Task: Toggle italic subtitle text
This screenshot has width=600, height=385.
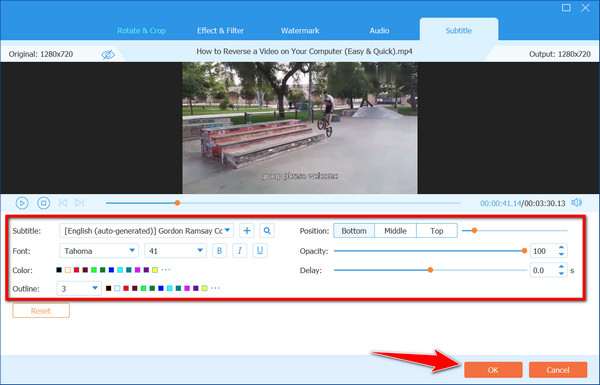Action: (240, 251)
